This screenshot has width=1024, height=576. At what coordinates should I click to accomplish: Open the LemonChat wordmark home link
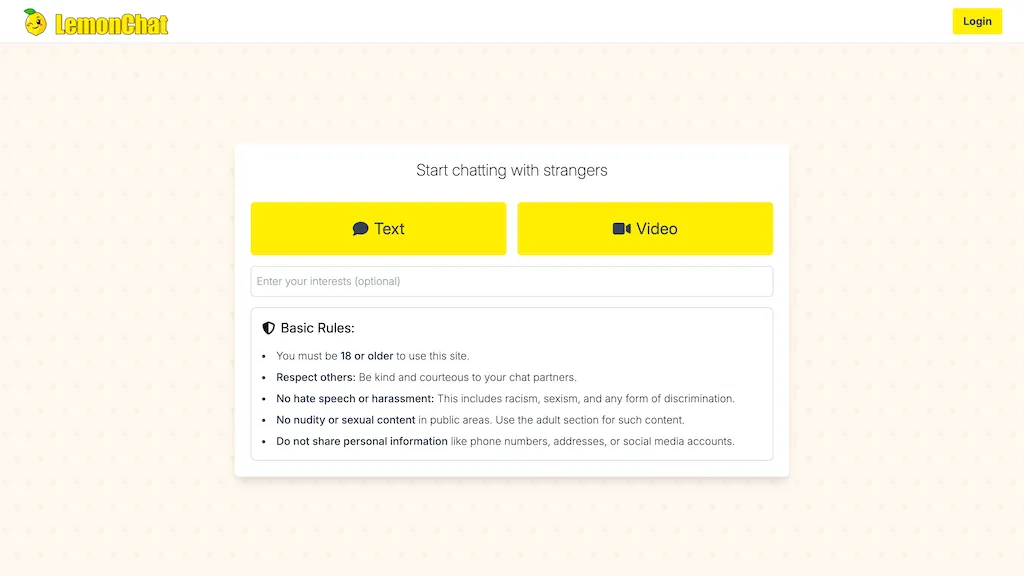point(112,24)
